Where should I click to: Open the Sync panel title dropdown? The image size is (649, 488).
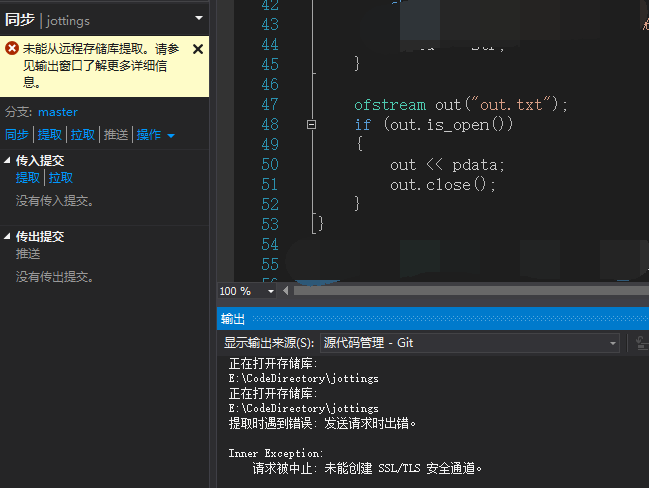(199, 18)
